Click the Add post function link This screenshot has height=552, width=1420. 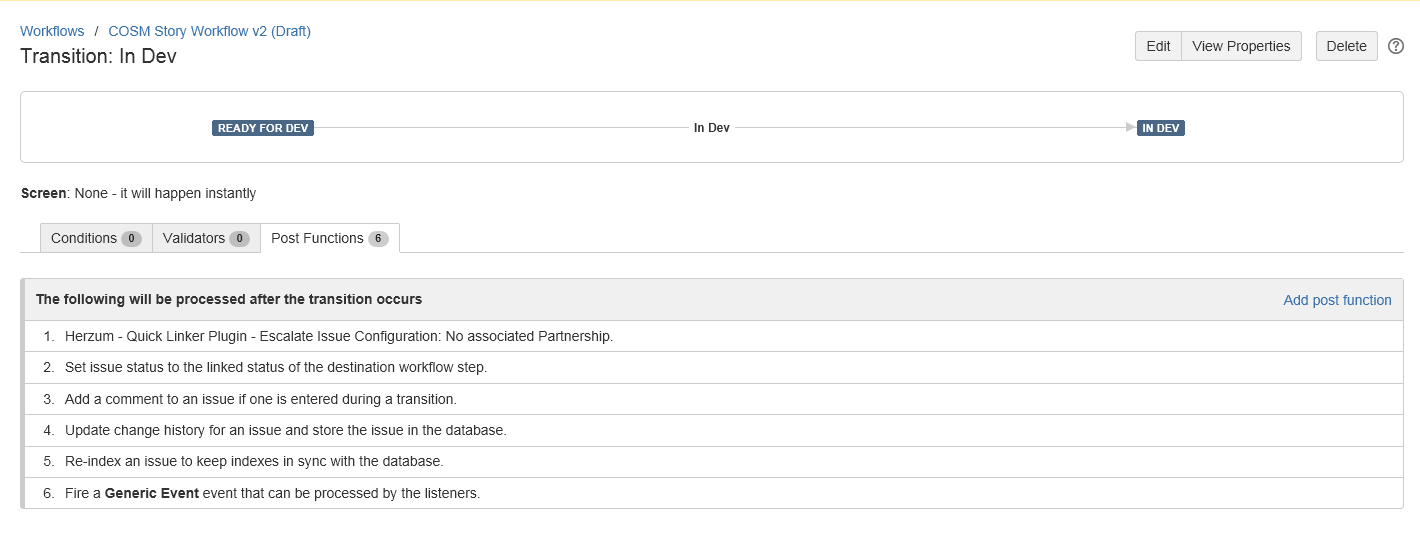(x=1337, y=300)
